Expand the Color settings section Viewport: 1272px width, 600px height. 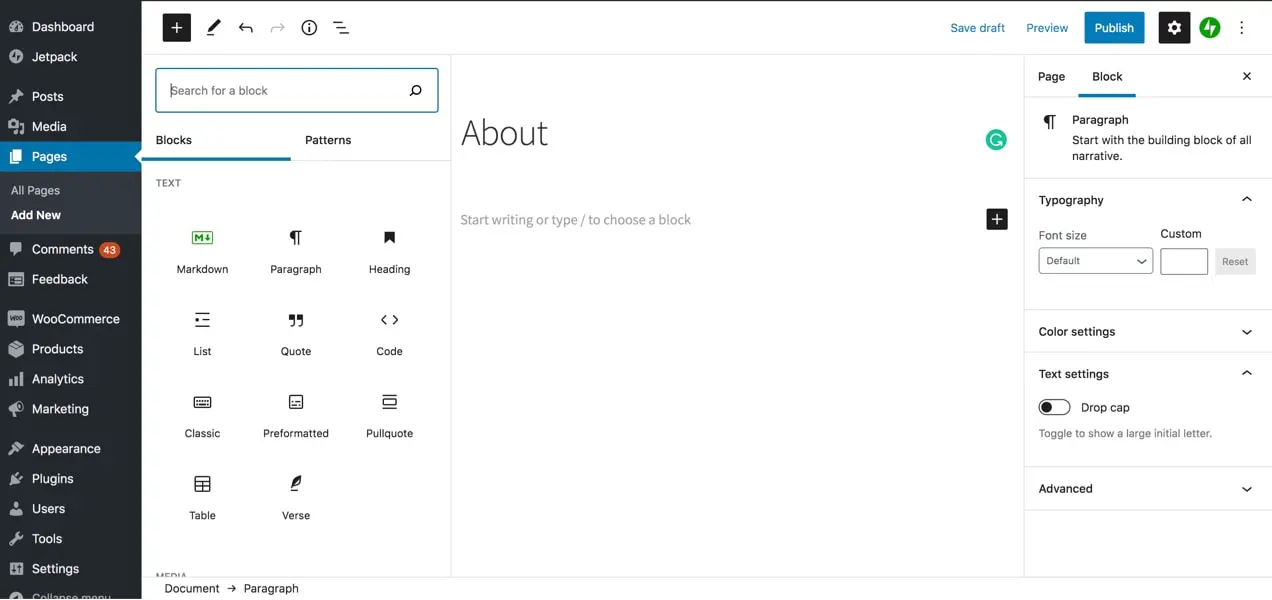[x=1147, y=331]
